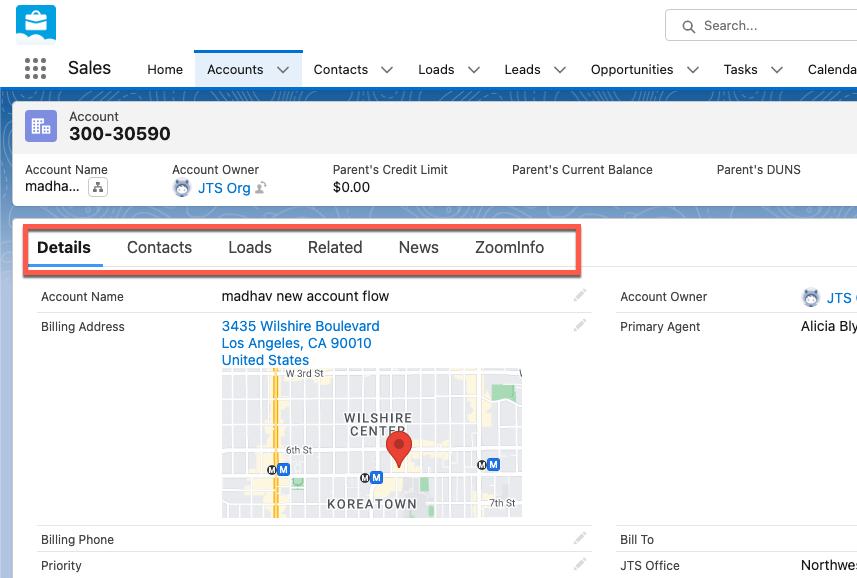
Task: Change account owner icon beside JTS Org
Action: (261, 188)
